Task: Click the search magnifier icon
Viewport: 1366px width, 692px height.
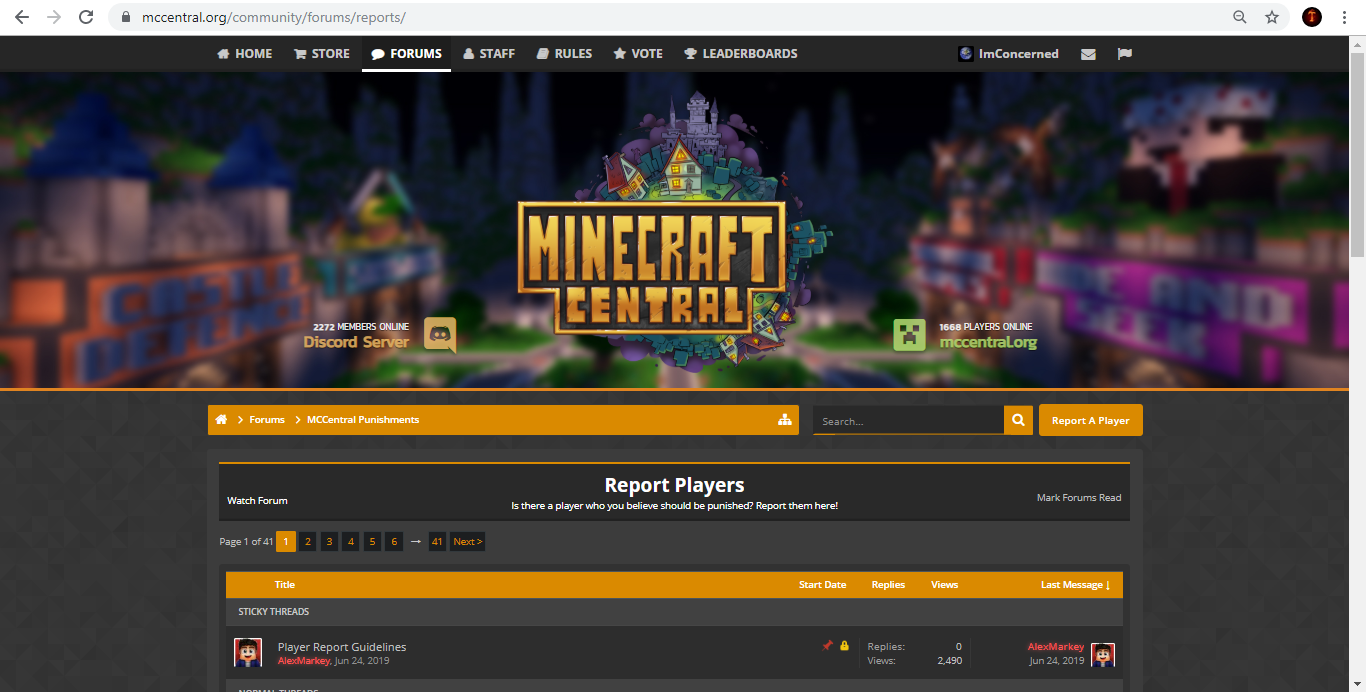Action: 1017,420
